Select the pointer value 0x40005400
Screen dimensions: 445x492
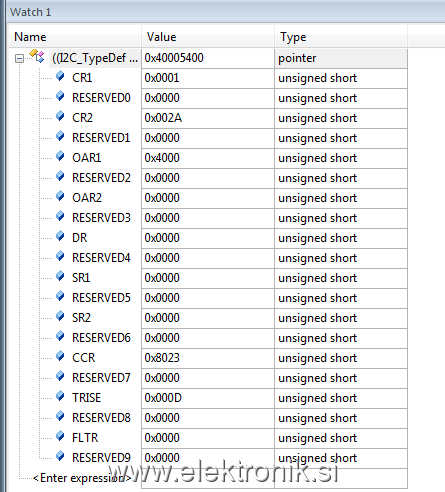pyautogui.click(x=174, y=58)
